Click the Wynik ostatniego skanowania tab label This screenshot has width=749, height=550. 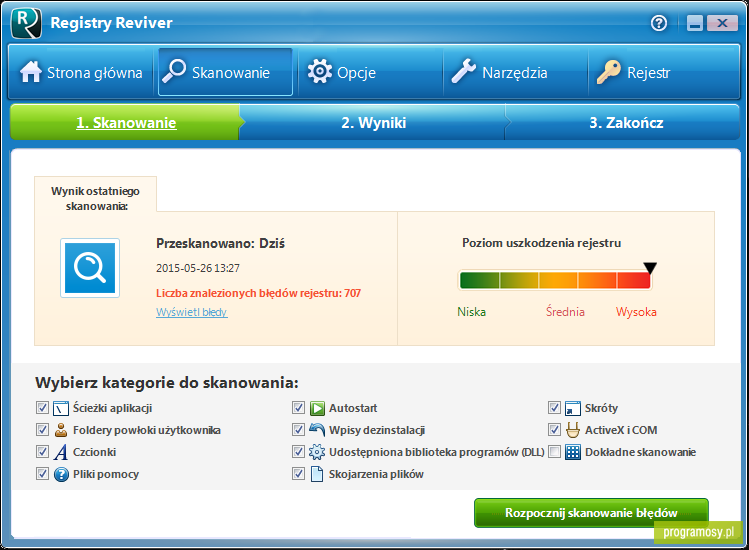coord(96,198)
